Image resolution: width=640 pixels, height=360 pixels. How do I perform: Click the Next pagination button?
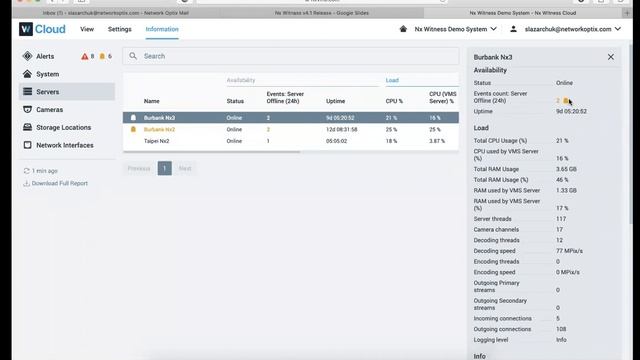[185, 168]
